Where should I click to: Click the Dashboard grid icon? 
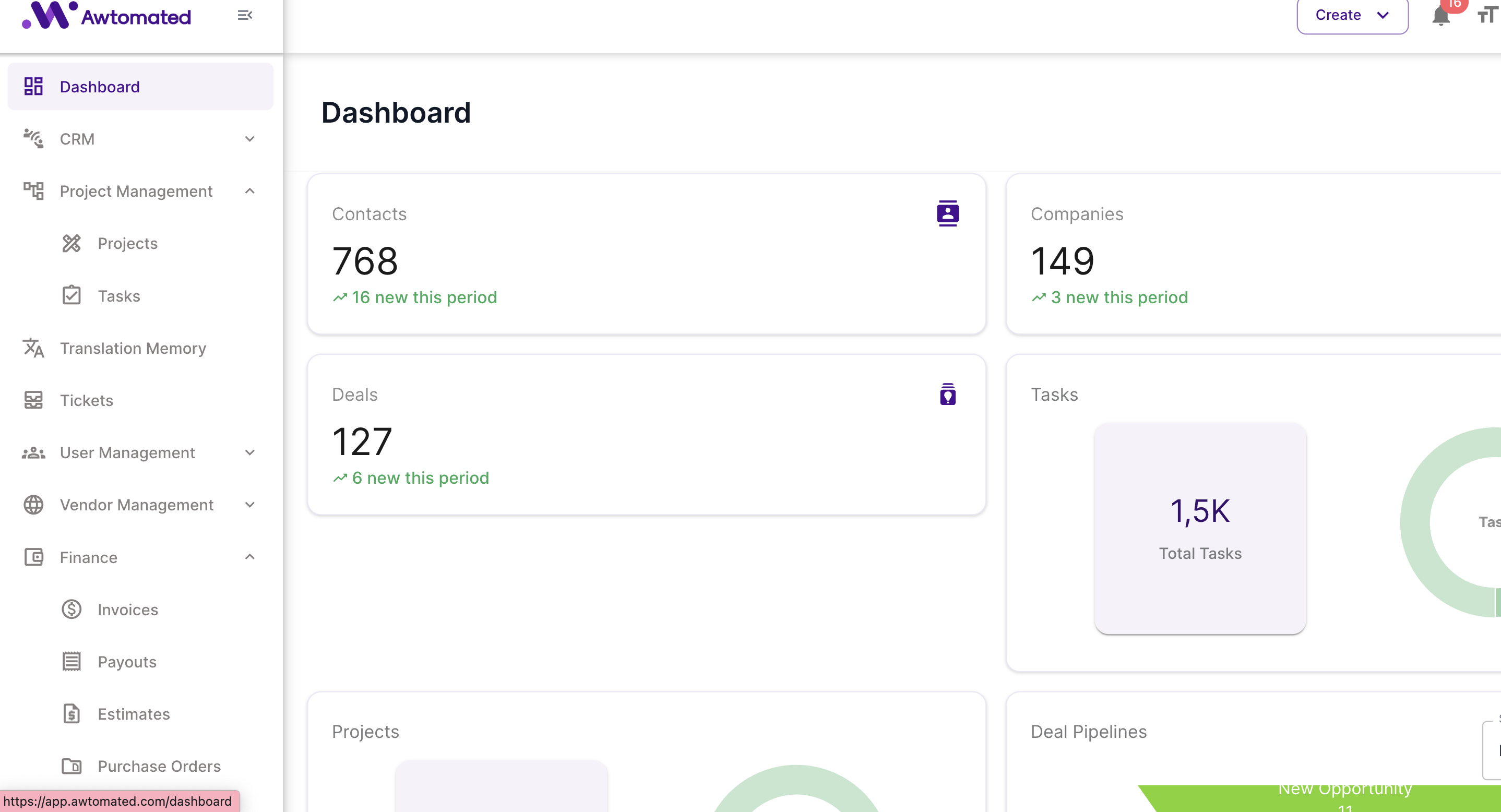tap(33, 86)
